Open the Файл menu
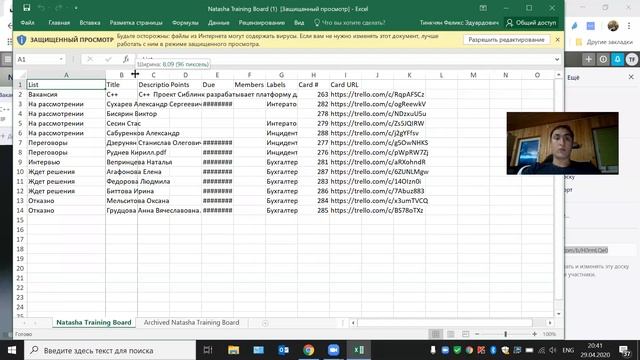This screenshot has height=360, width=640. [27, 22]
